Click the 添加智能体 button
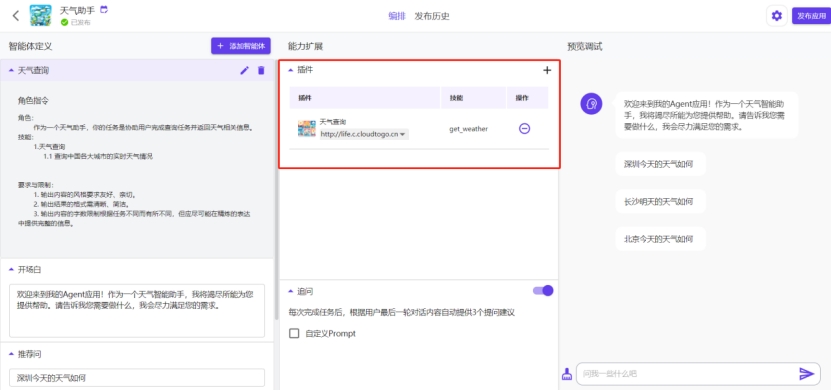The image size is (831, 391). click(x=241, y=46)
